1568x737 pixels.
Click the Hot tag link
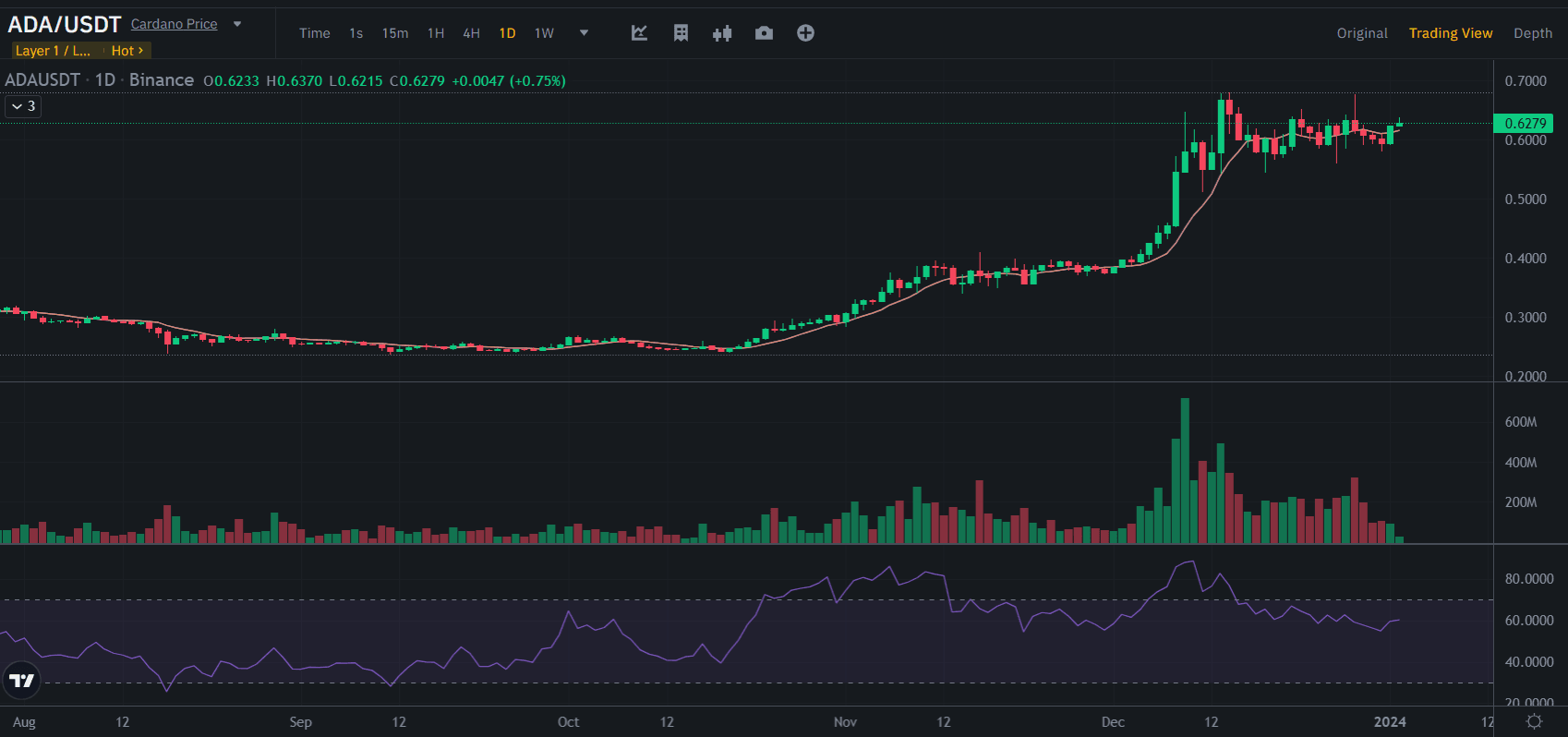[x=127, y=51]
